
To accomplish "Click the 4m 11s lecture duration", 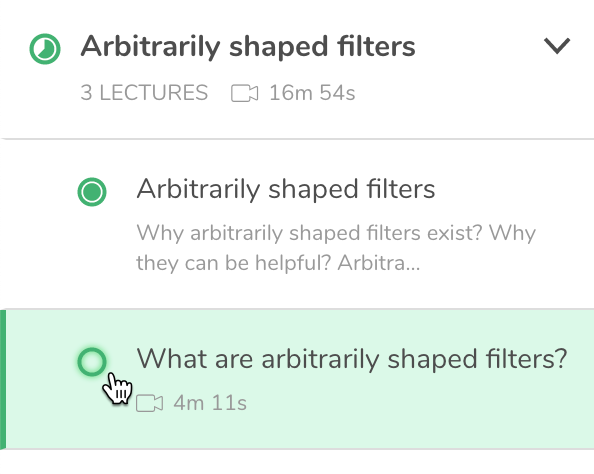I will [210, 403].
